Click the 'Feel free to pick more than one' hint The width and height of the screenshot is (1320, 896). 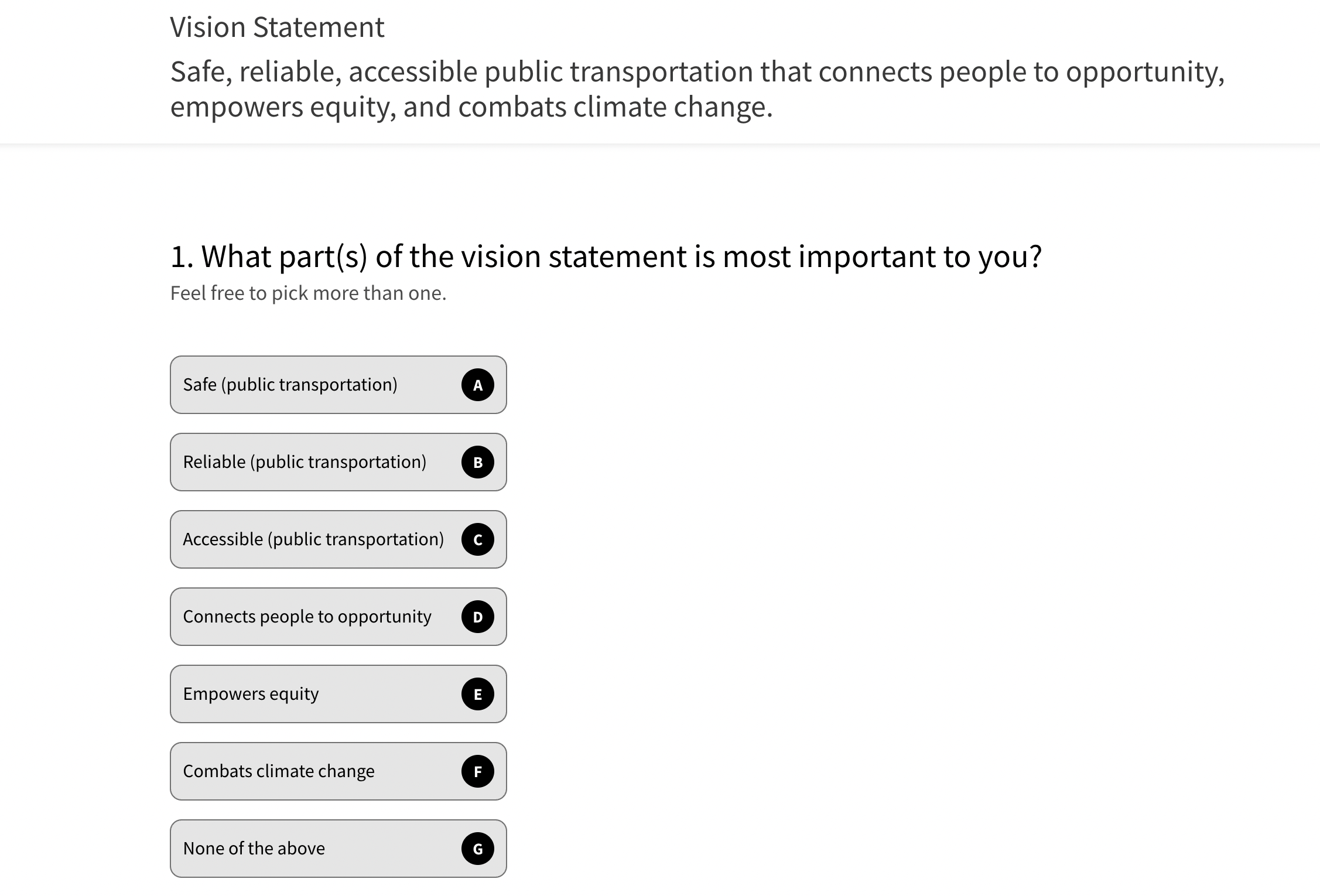click(308, 293)
